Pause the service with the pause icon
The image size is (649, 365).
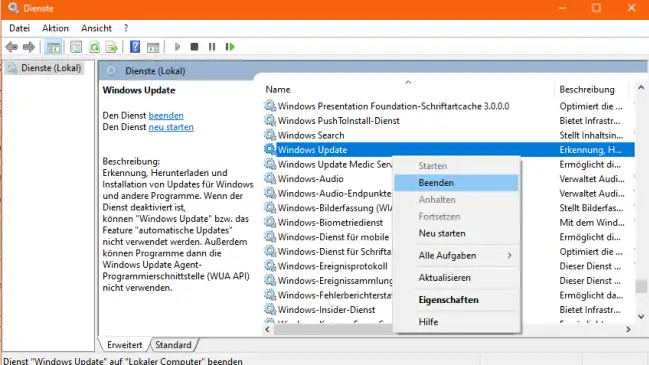tap(212, 47)
